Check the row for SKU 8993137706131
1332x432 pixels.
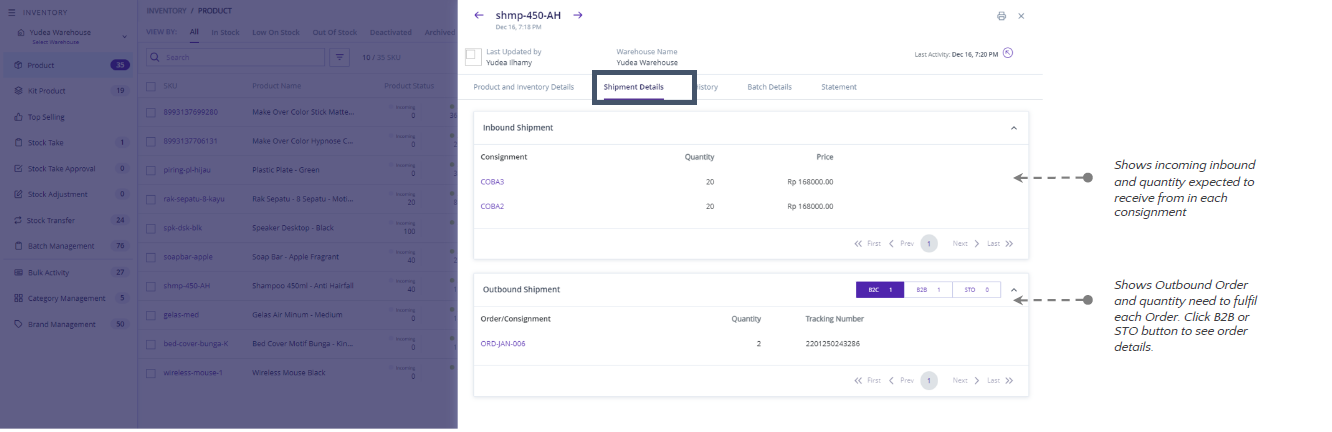coord(151,141)
